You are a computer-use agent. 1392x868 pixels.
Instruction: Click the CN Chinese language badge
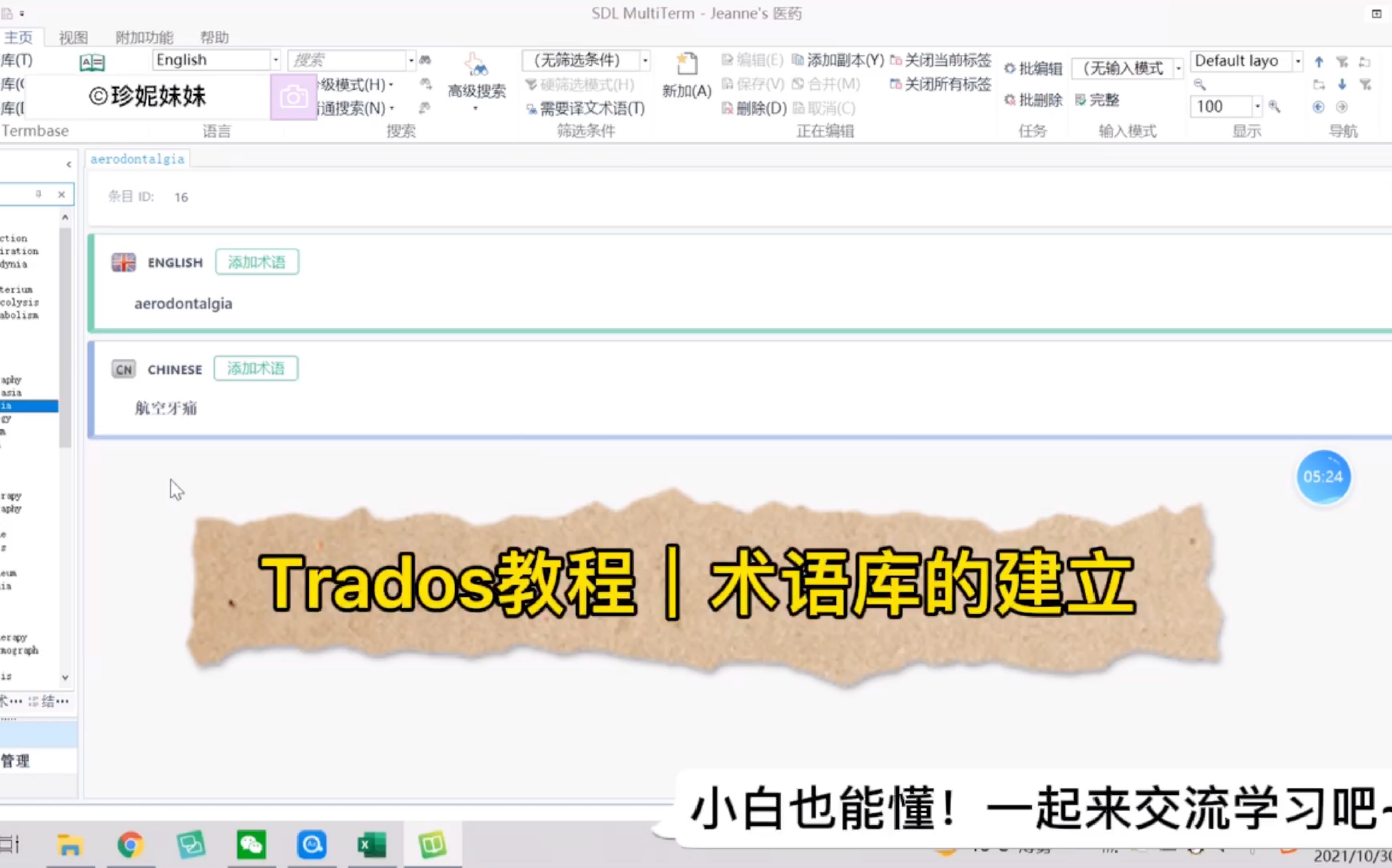click(x=124, y=369)
